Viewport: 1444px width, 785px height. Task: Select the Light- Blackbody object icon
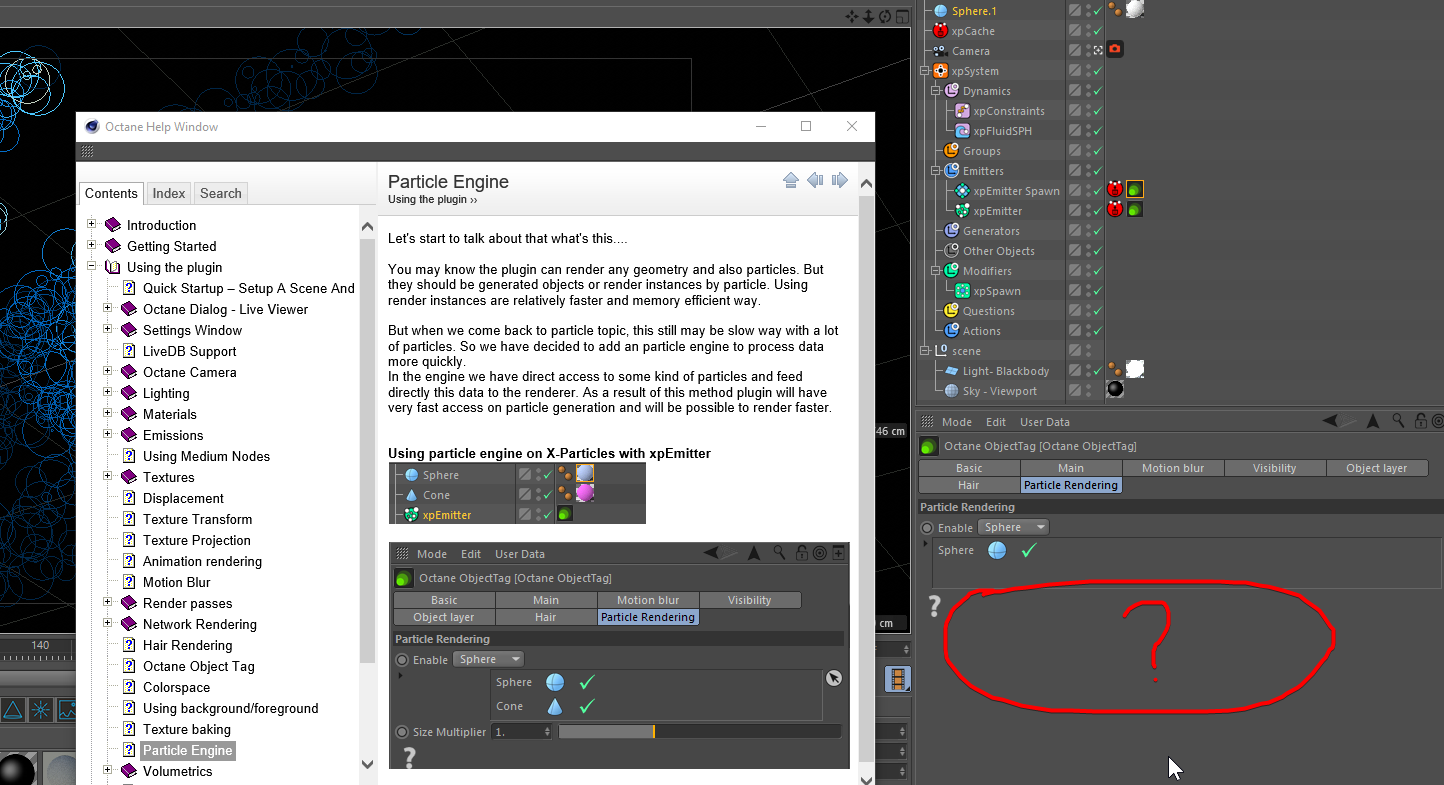(x=951, y=371)
